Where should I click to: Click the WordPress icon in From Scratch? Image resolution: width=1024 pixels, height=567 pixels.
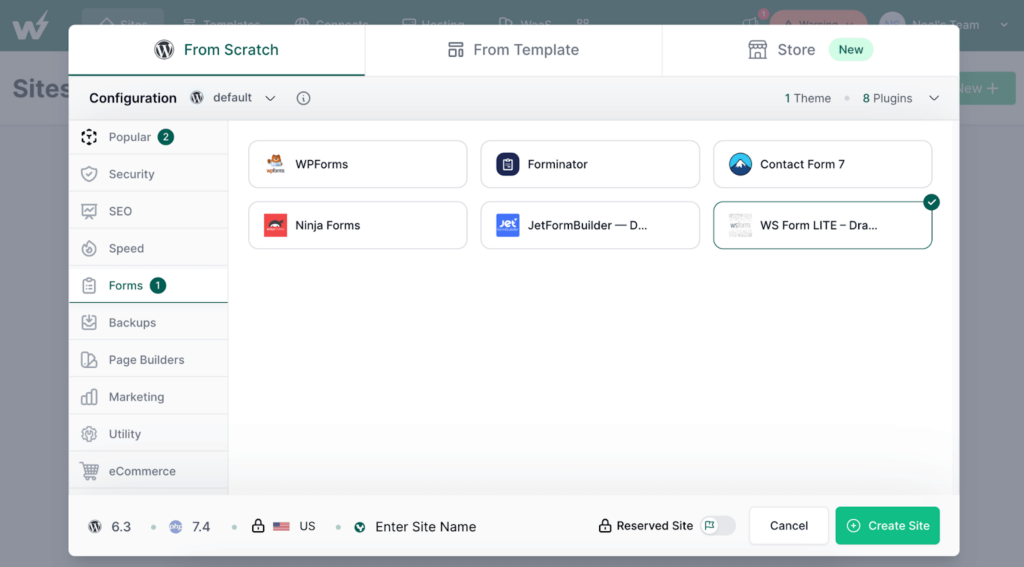click(164, 50)
